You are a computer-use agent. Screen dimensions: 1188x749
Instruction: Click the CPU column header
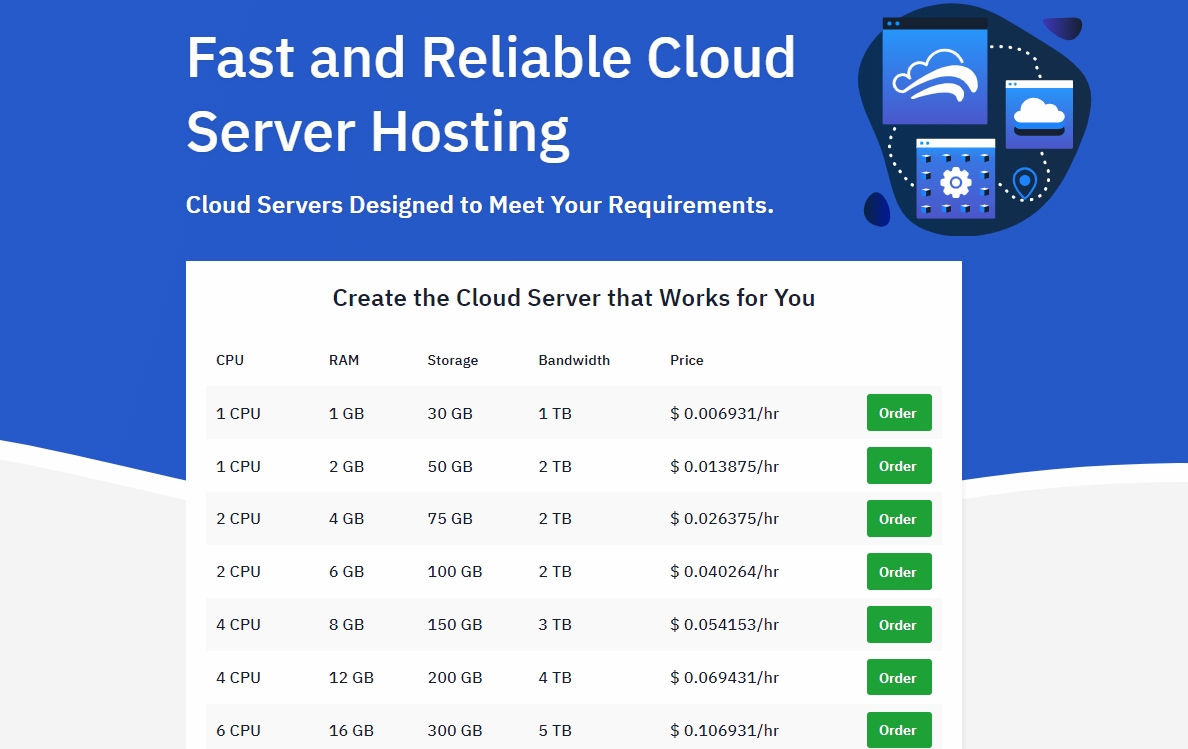(x=230, y=360)
